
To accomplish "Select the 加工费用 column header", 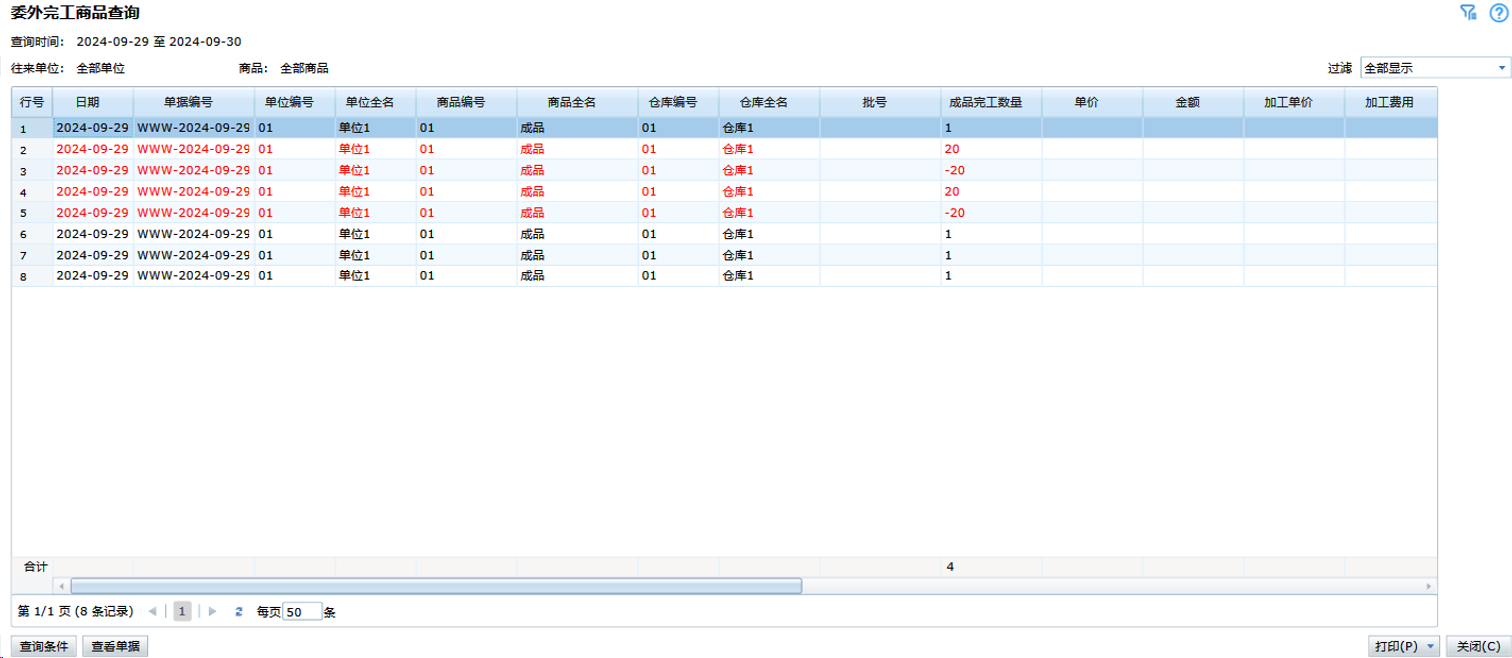I will (x=1389, y=102).
